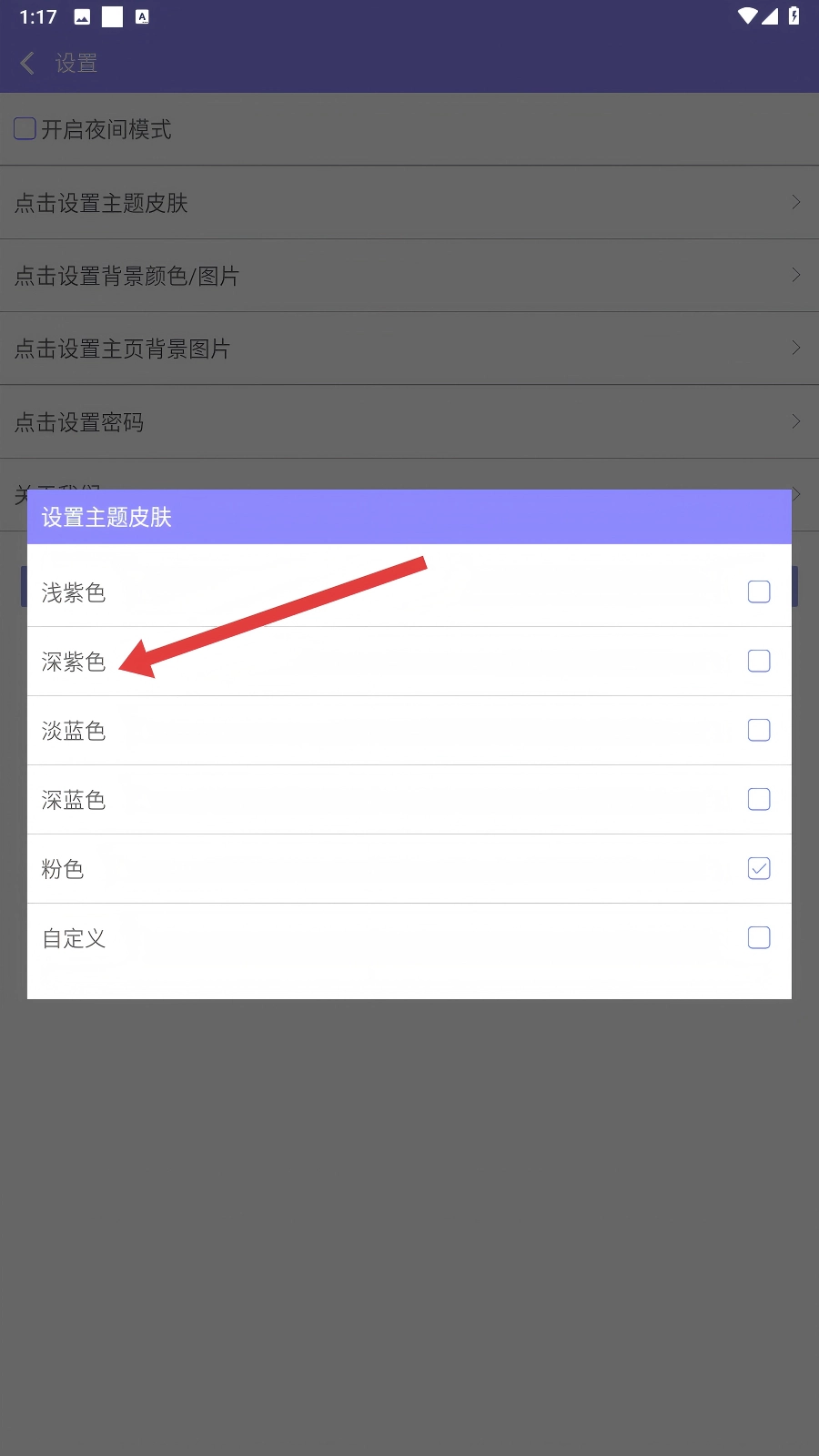
Task: Open chevron for 点击设置主题皮肤
Action: tap(796, 202)
